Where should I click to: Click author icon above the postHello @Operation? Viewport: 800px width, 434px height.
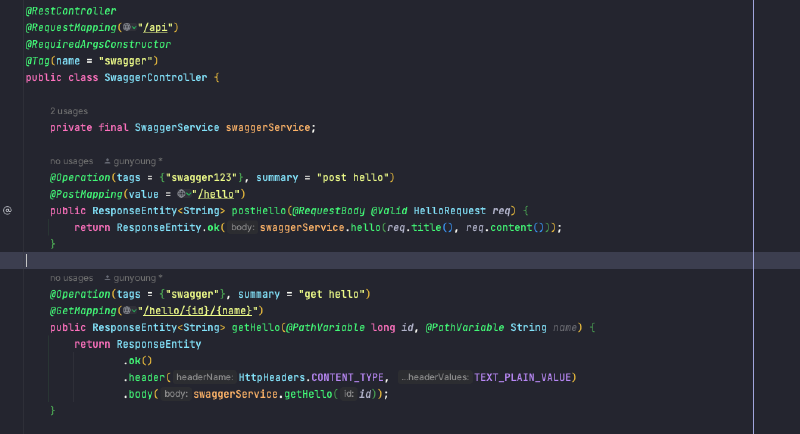tap(108, 161)
